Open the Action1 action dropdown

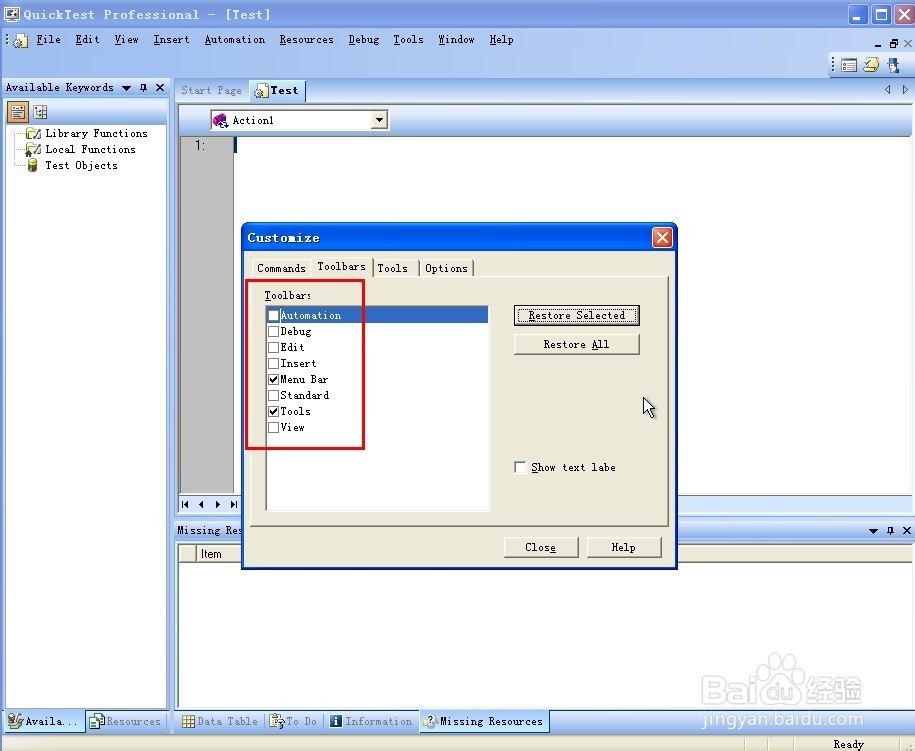[x=379, y=120]
